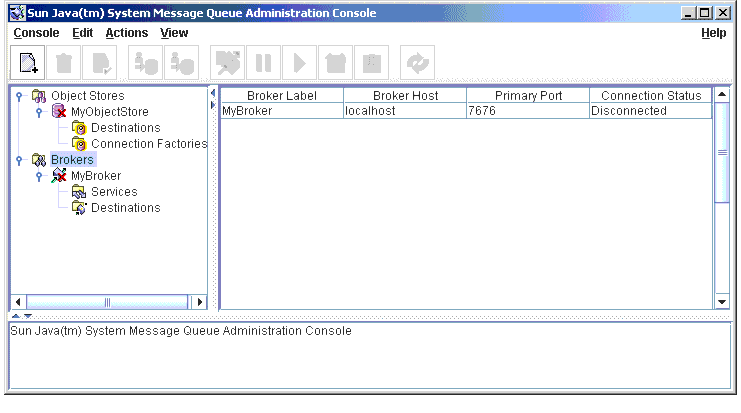Click the Services folder icon
This screenshot has height=413, width=741.
[x=79, y=192]
